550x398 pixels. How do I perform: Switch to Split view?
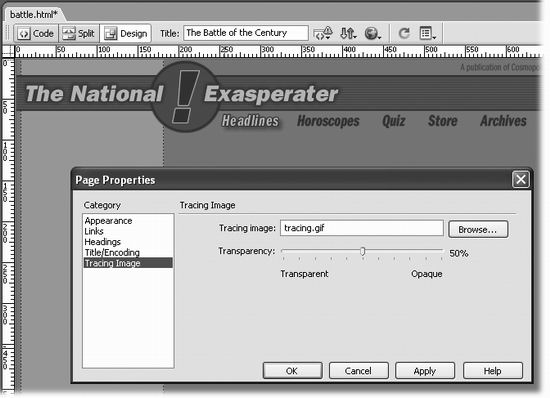point(79,34)
